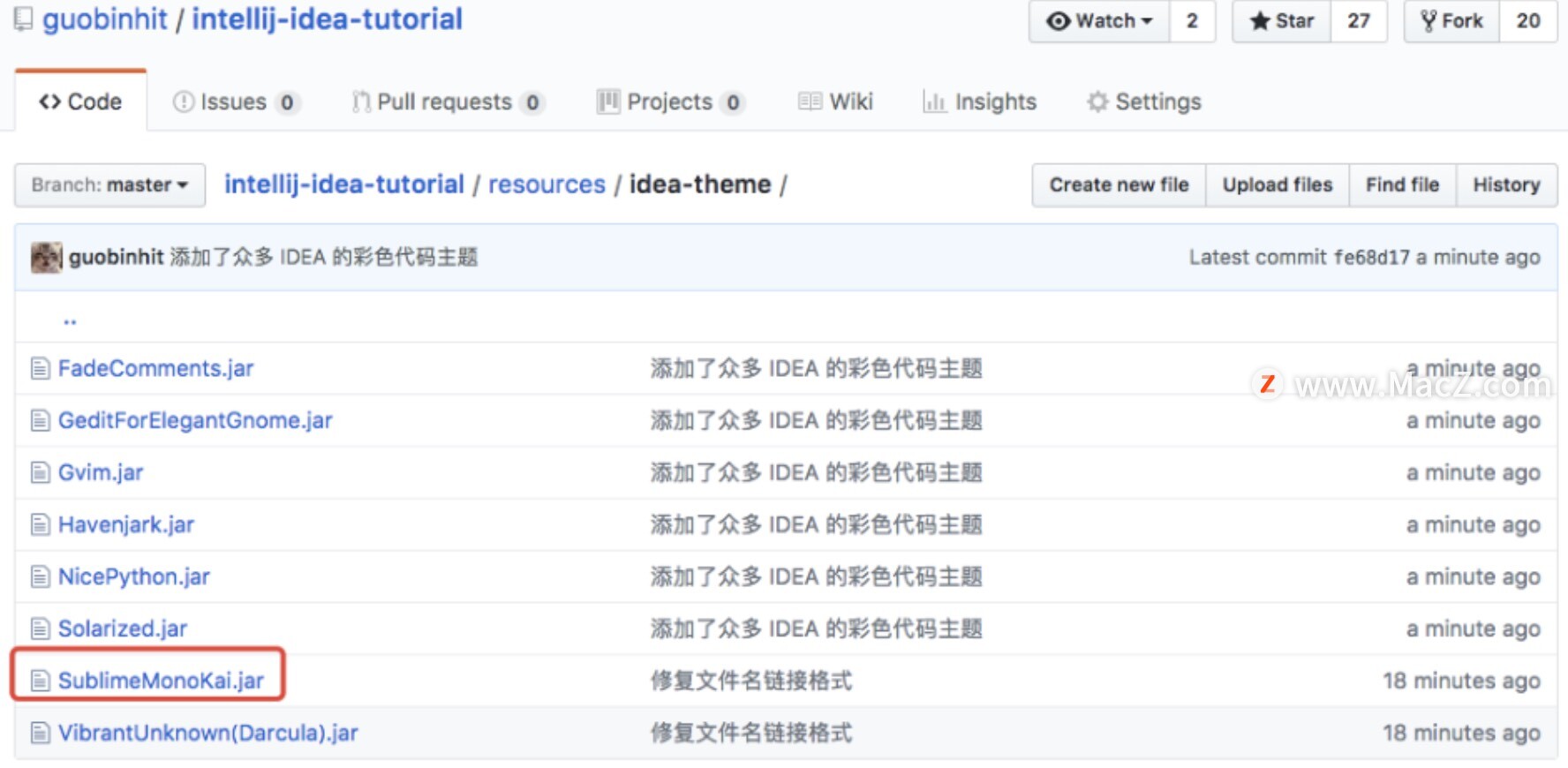The height and width of the screenshot is (768, 1568).
Task: Click the file icon next to Solarized.jar
Action: pos(40,629)
